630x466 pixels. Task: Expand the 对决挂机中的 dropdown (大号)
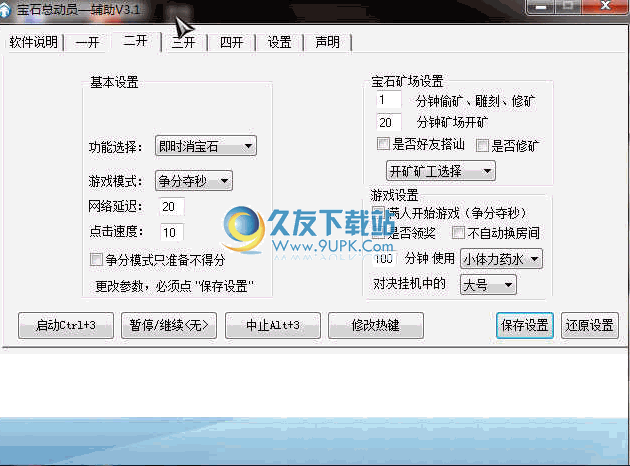(488, 285)
